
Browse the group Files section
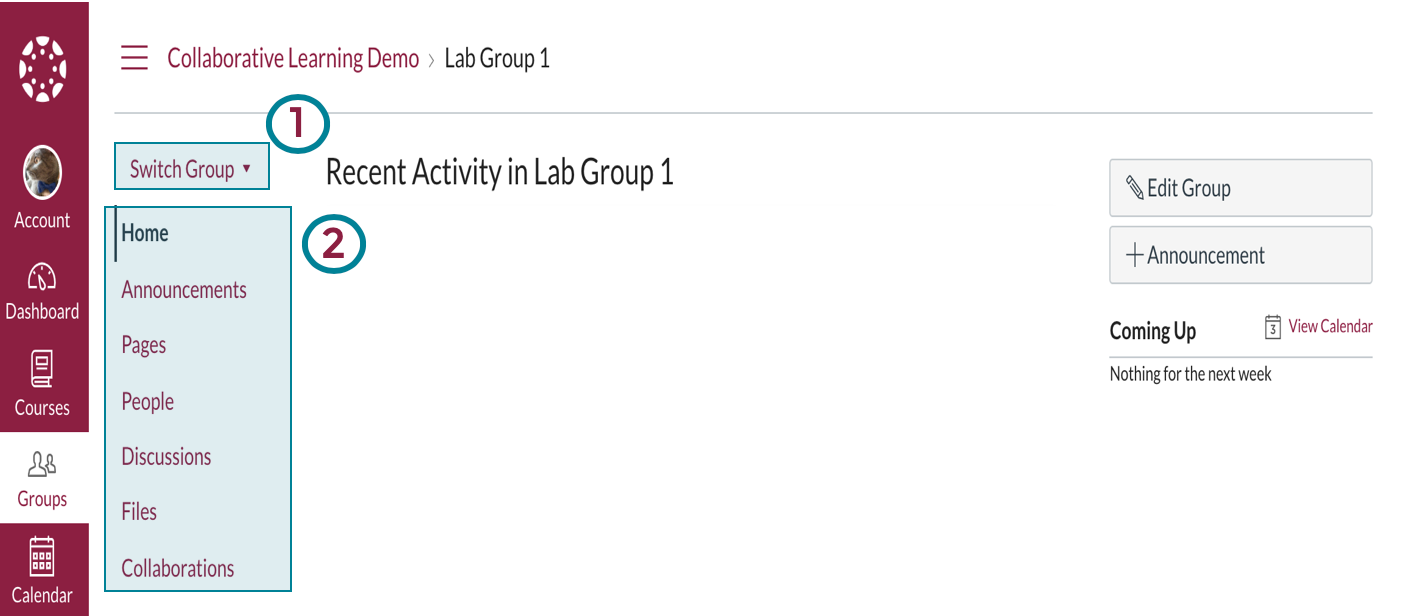139,512
